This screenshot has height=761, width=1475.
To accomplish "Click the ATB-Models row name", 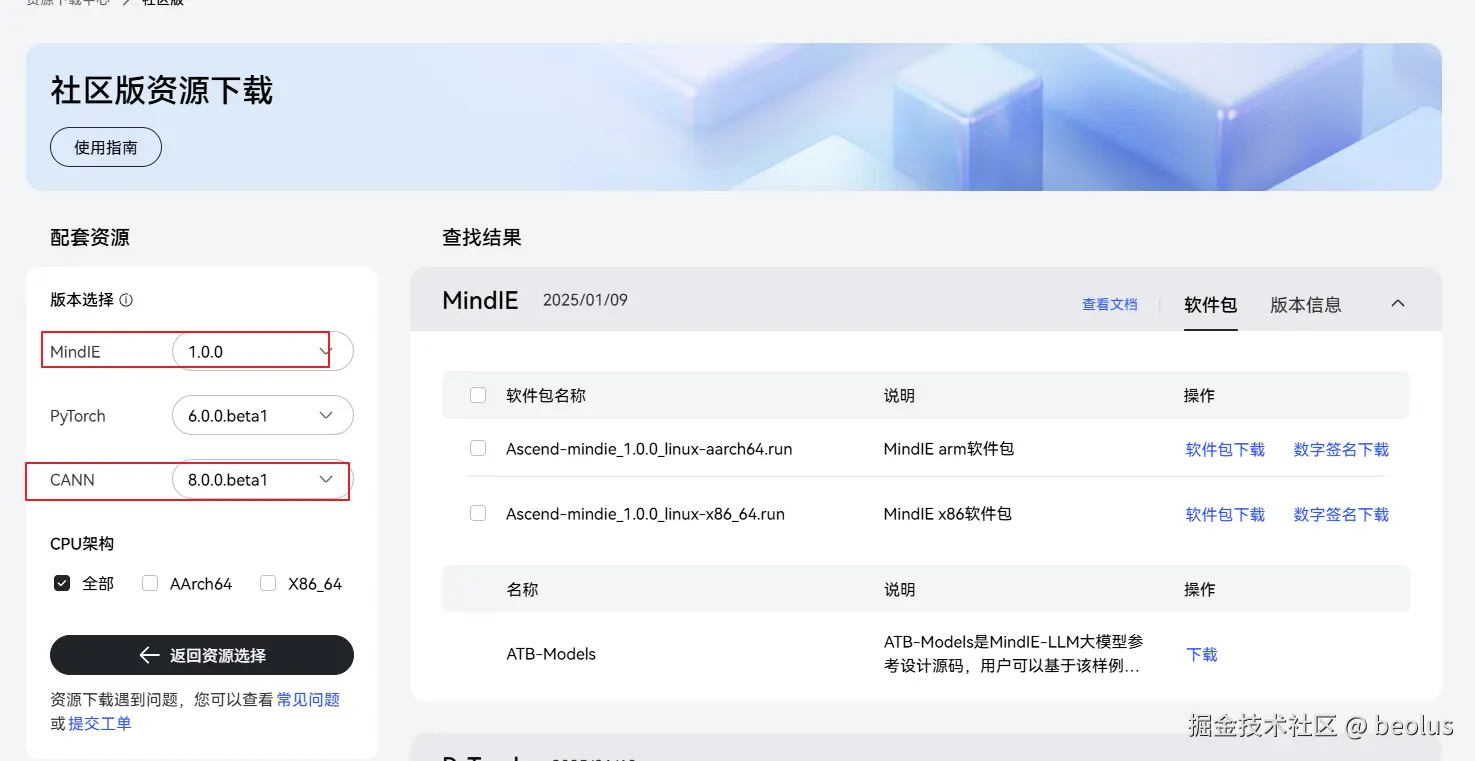I will coord(551,654).
